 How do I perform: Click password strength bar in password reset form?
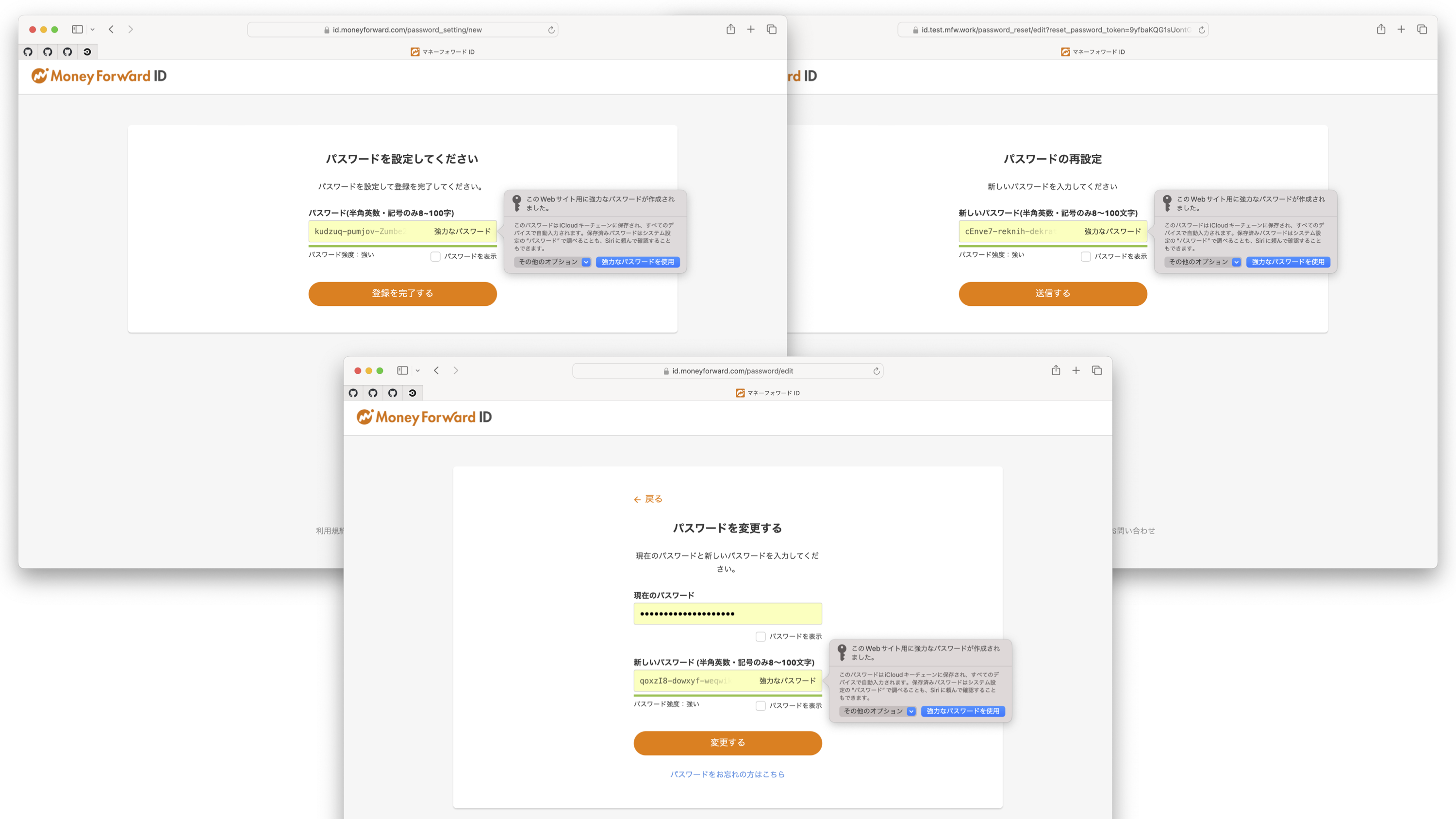click(1052, 247)
